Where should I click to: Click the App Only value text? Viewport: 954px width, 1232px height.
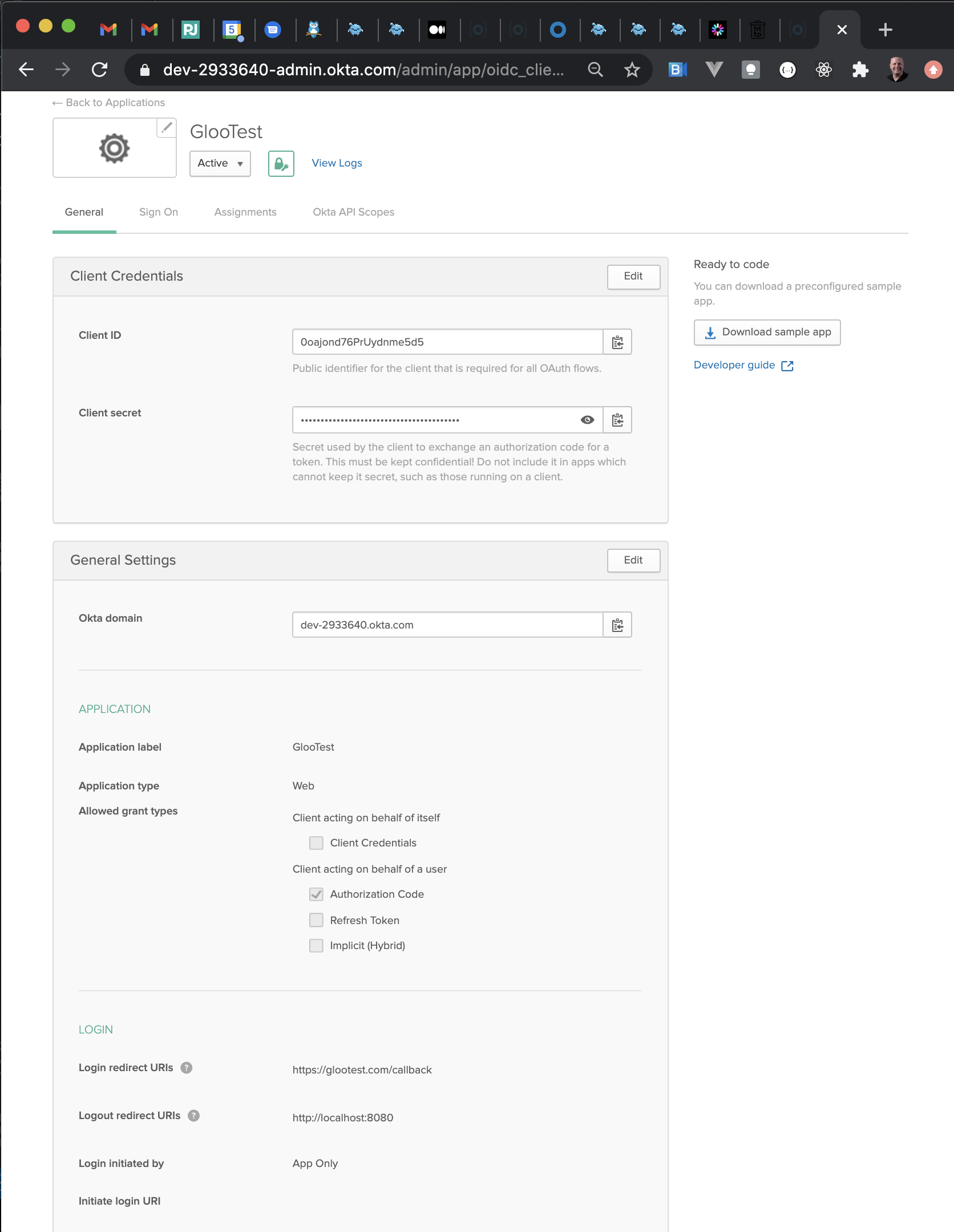click(x=315, y=1164)
